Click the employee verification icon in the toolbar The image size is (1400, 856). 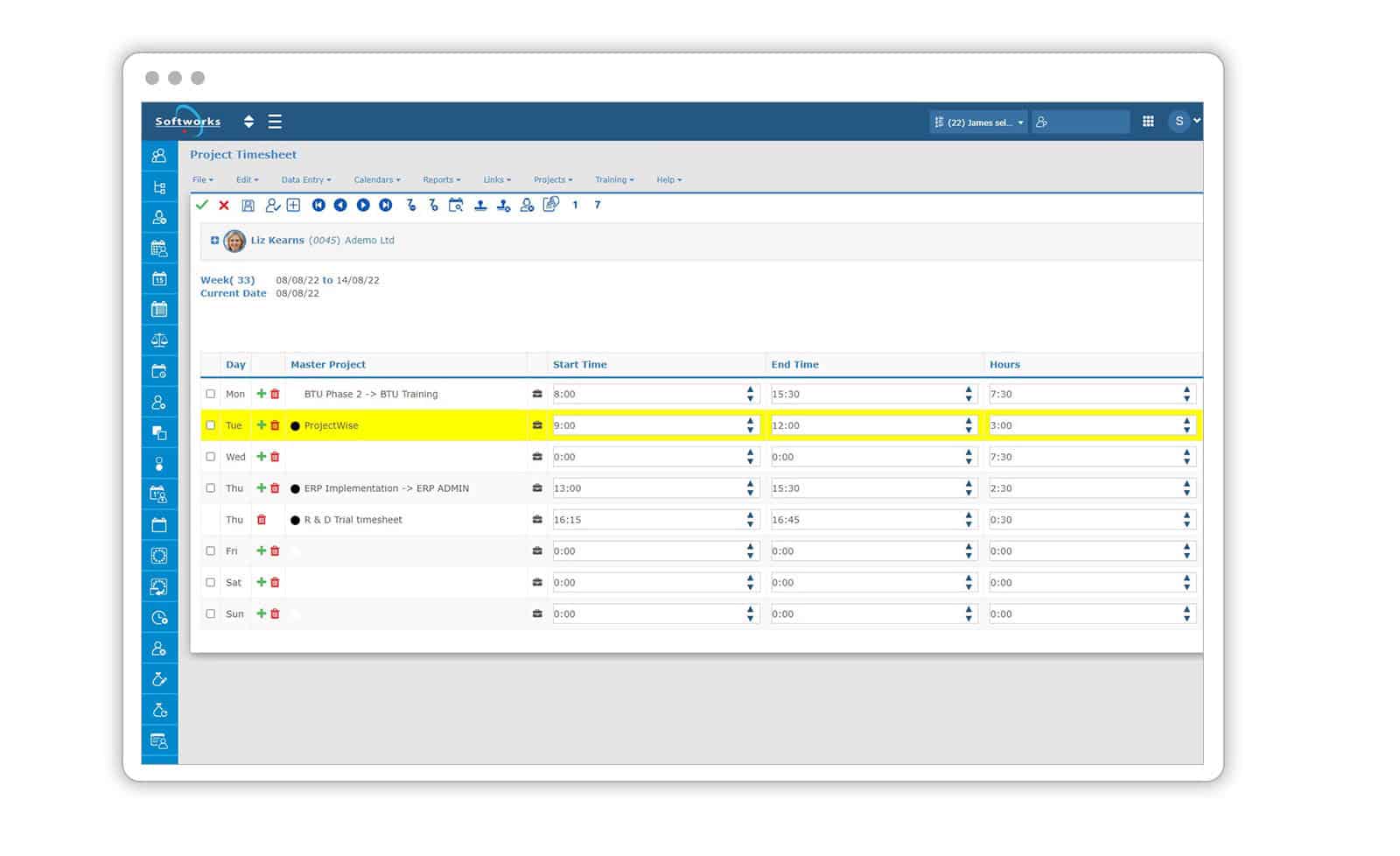[272, 205]
